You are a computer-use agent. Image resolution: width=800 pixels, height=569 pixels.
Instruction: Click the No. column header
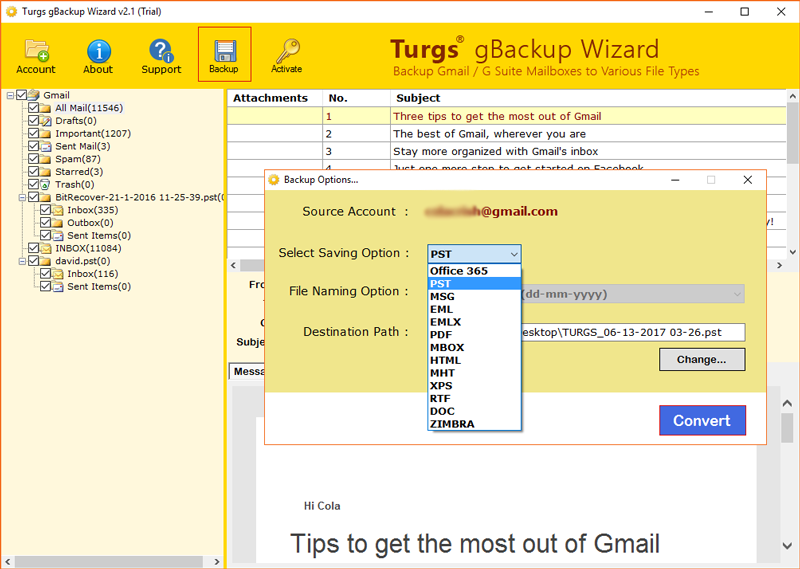(356, 98)
